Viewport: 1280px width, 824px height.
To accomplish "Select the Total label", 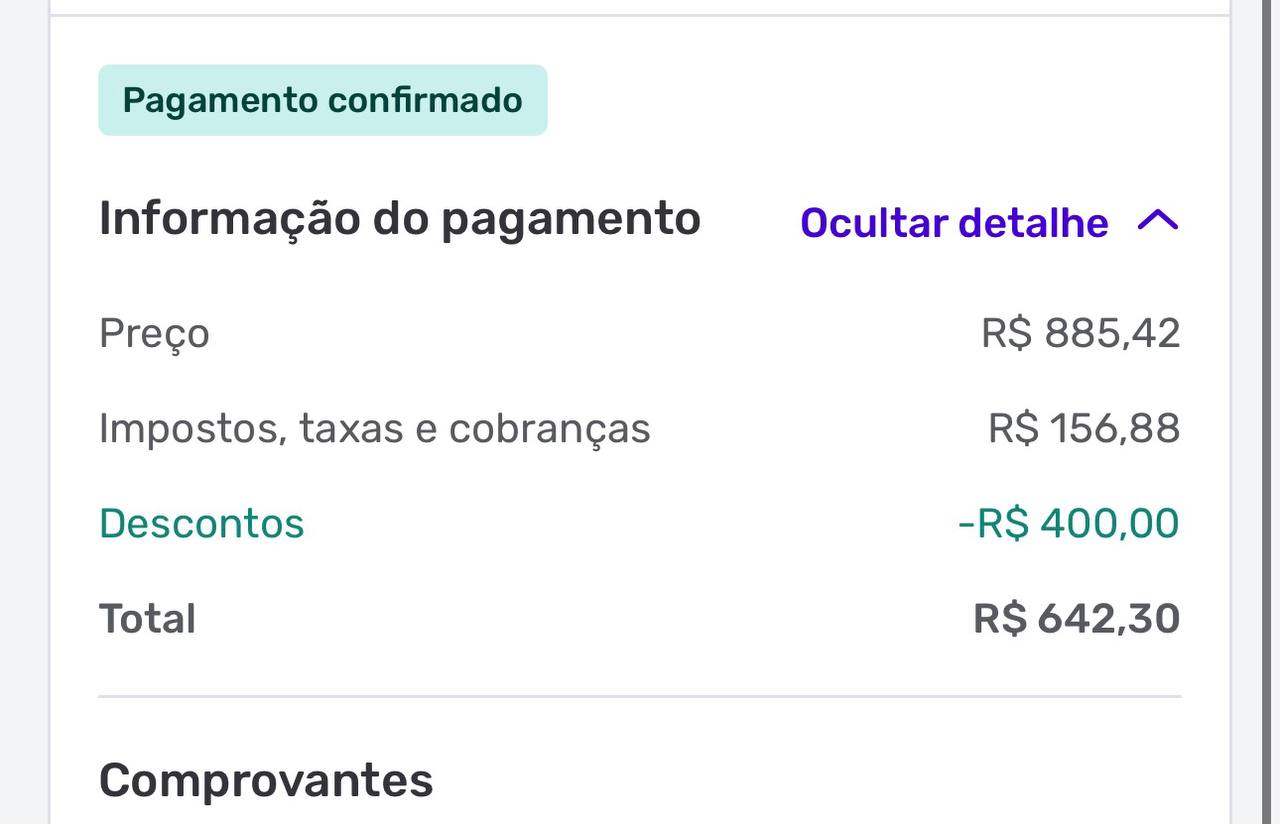I will [x=146, y=617].
